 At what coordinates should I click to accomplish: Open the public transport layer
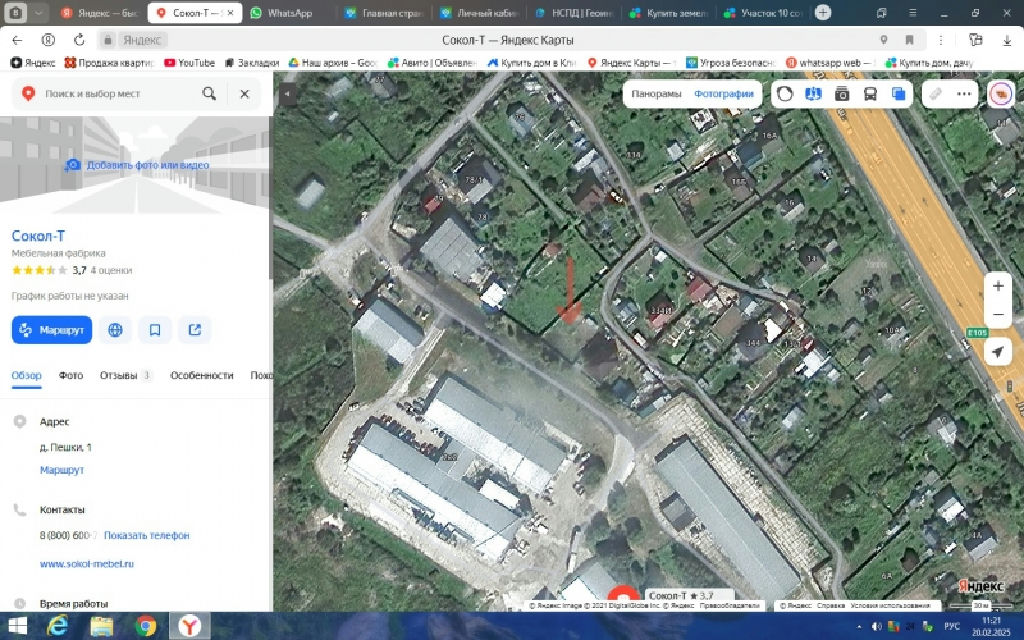click(870, 93)
